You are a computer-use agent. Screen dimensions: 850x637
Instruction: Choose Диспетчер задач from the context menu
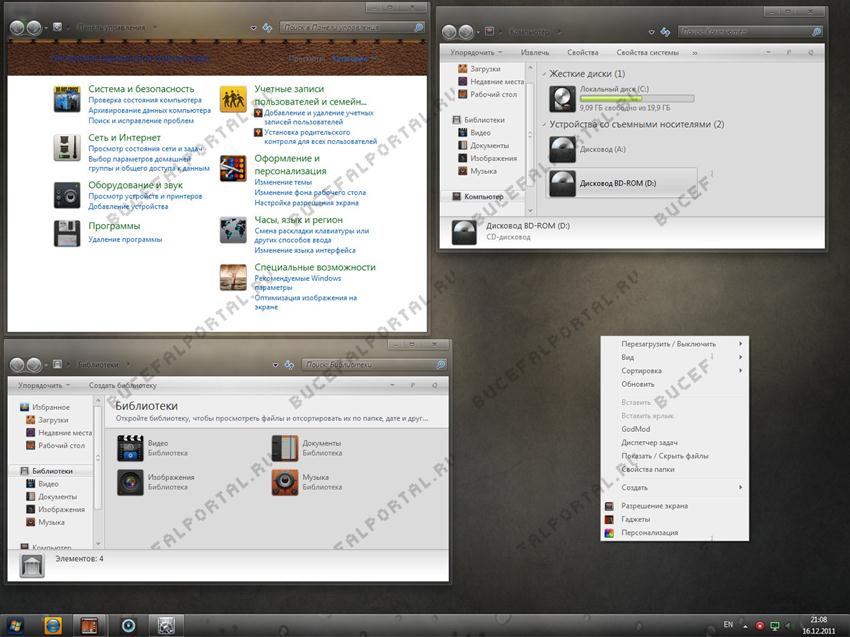pyautogui.click(x=651, y=442)
